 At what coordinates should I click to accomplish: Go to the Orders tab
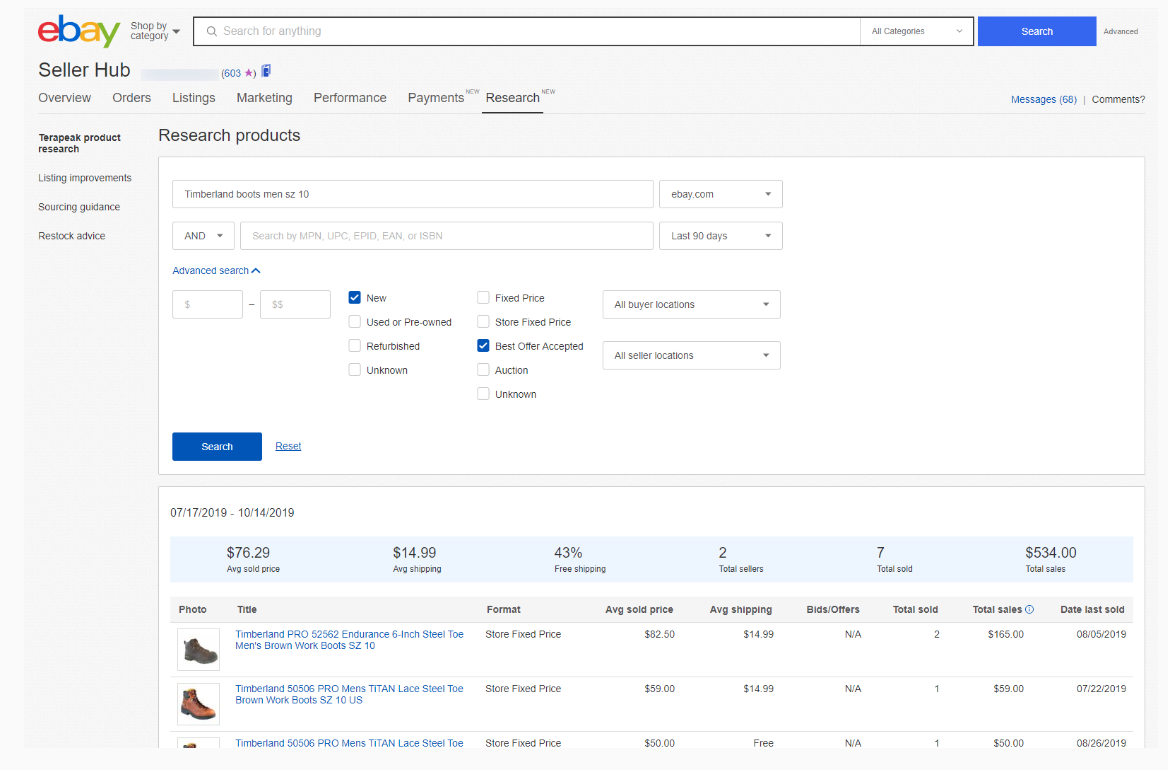(131, 98)
